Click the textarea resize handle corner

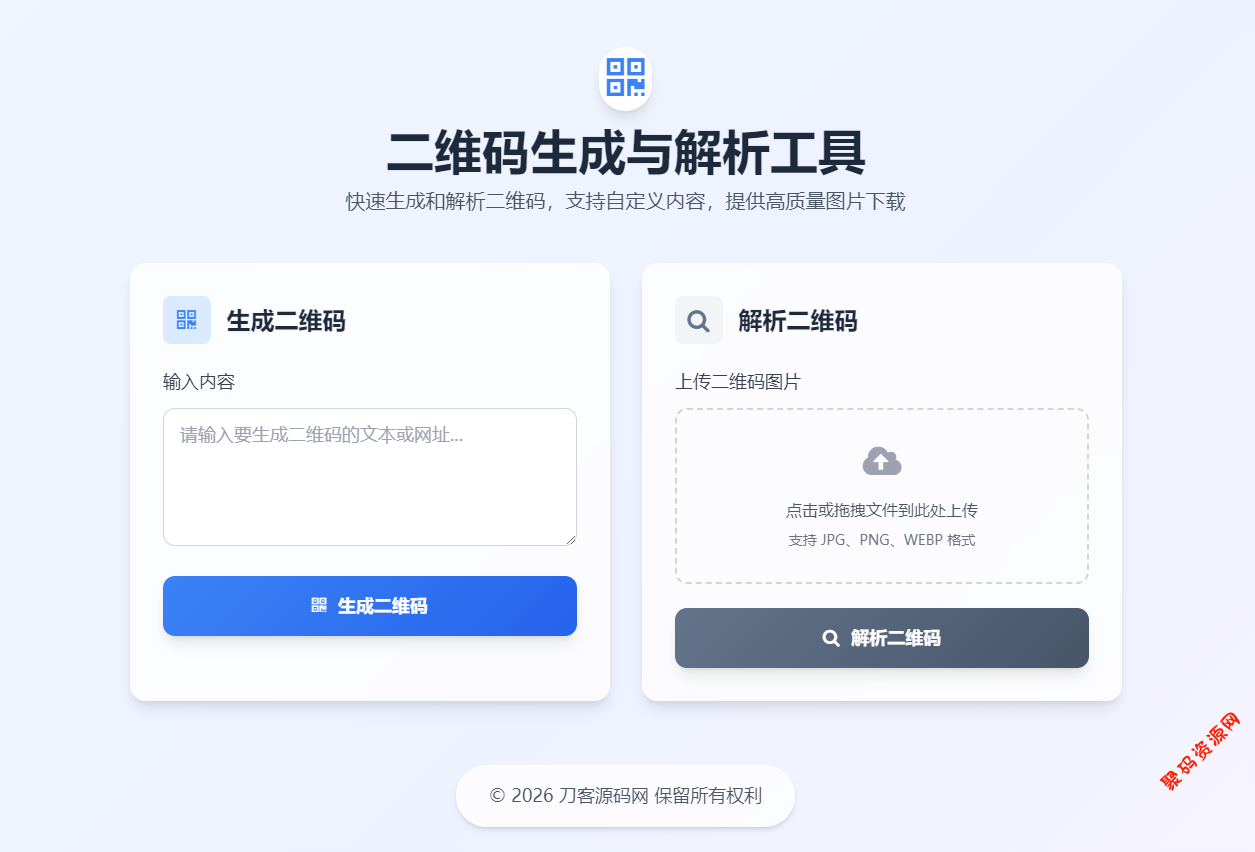[x=571, y=540]
